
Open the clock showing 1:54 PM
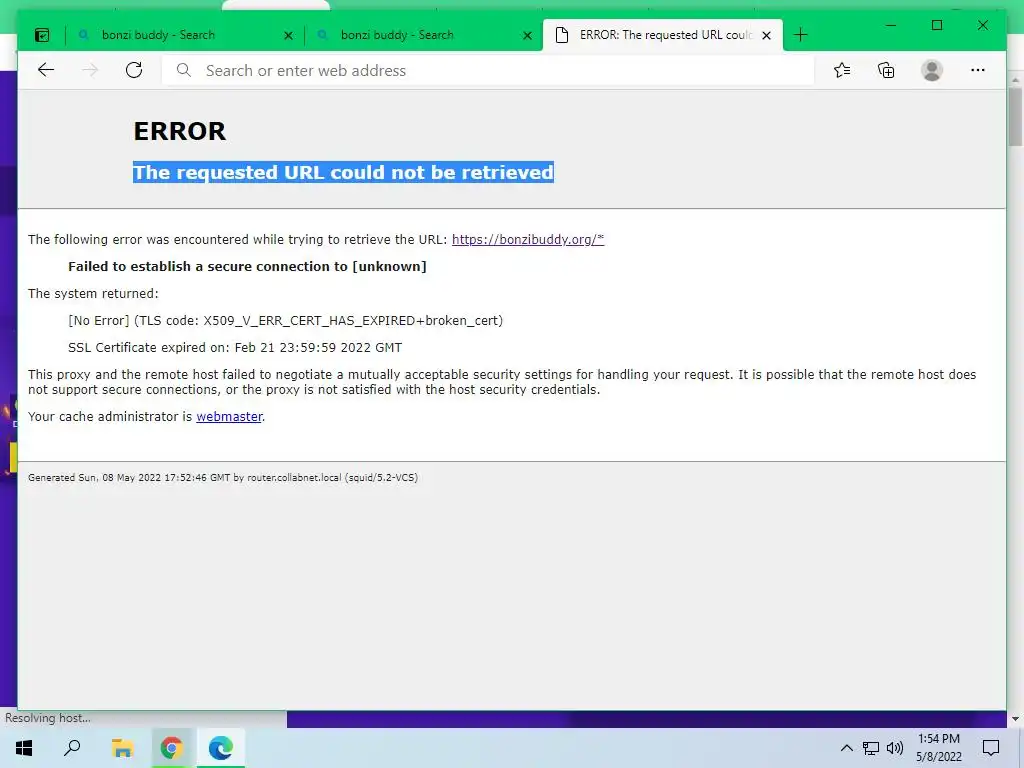pyautogui.click(x=939, y=748)
